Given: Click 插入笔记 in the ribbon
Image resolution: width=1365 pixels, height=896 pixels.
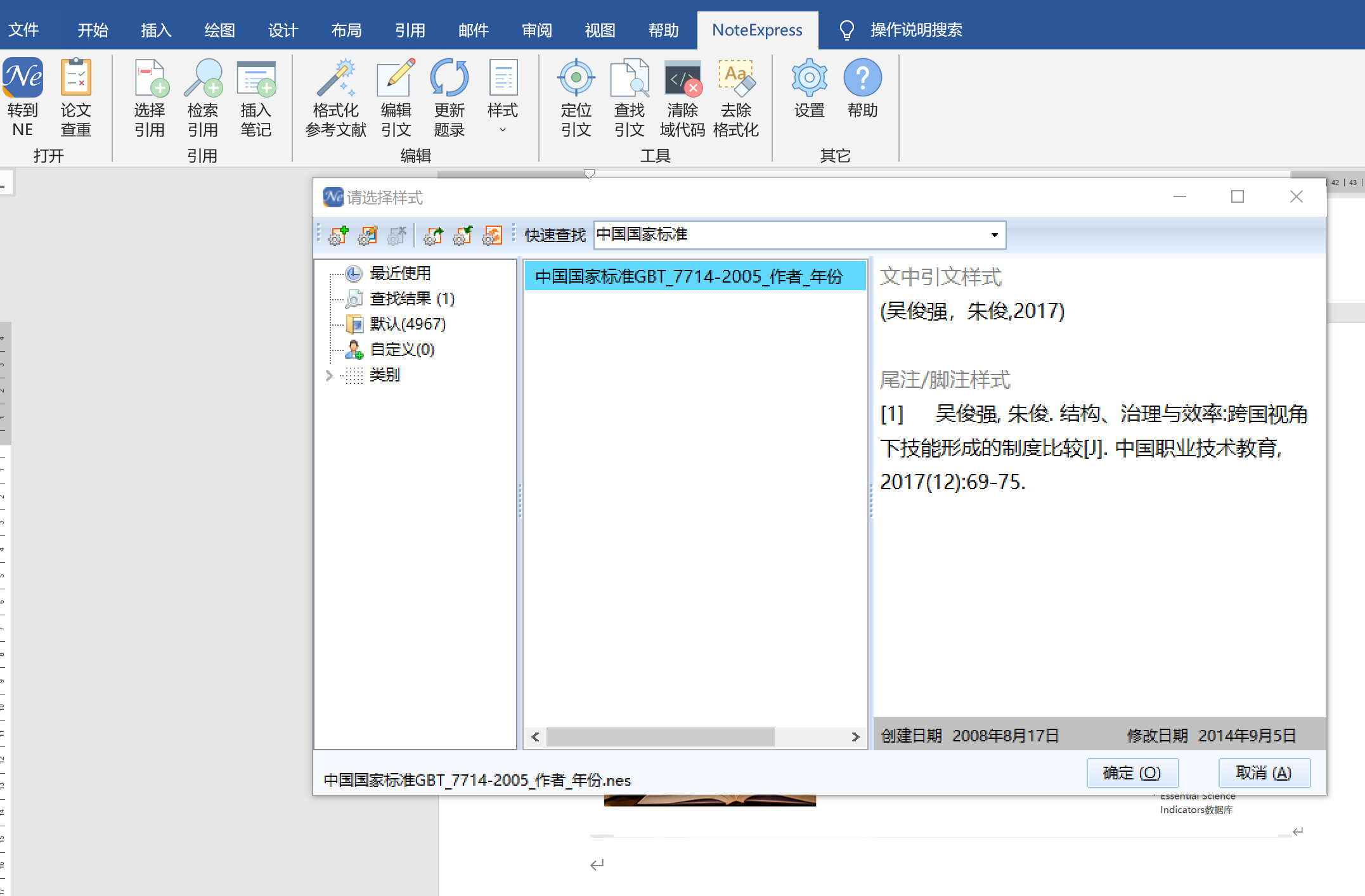Looking at the screenshot, I should (256, 97).
